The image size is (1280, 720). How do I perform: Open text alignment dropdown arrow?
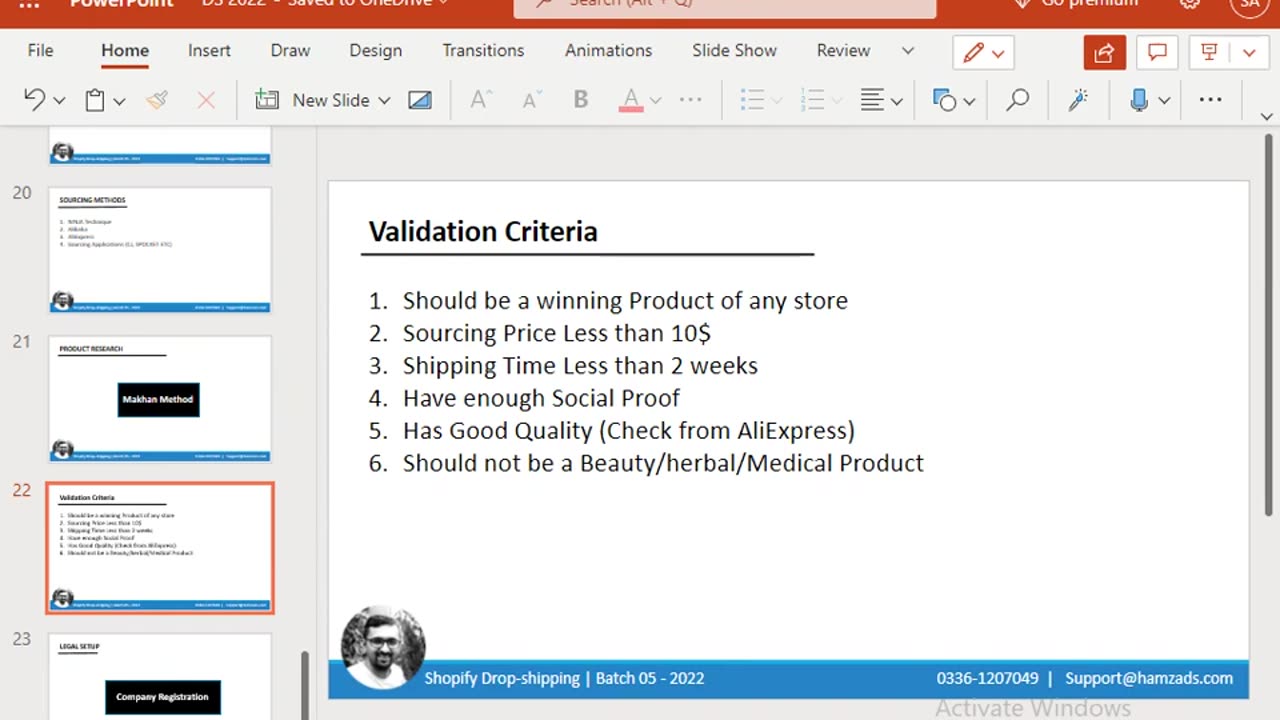coord(897,101)
